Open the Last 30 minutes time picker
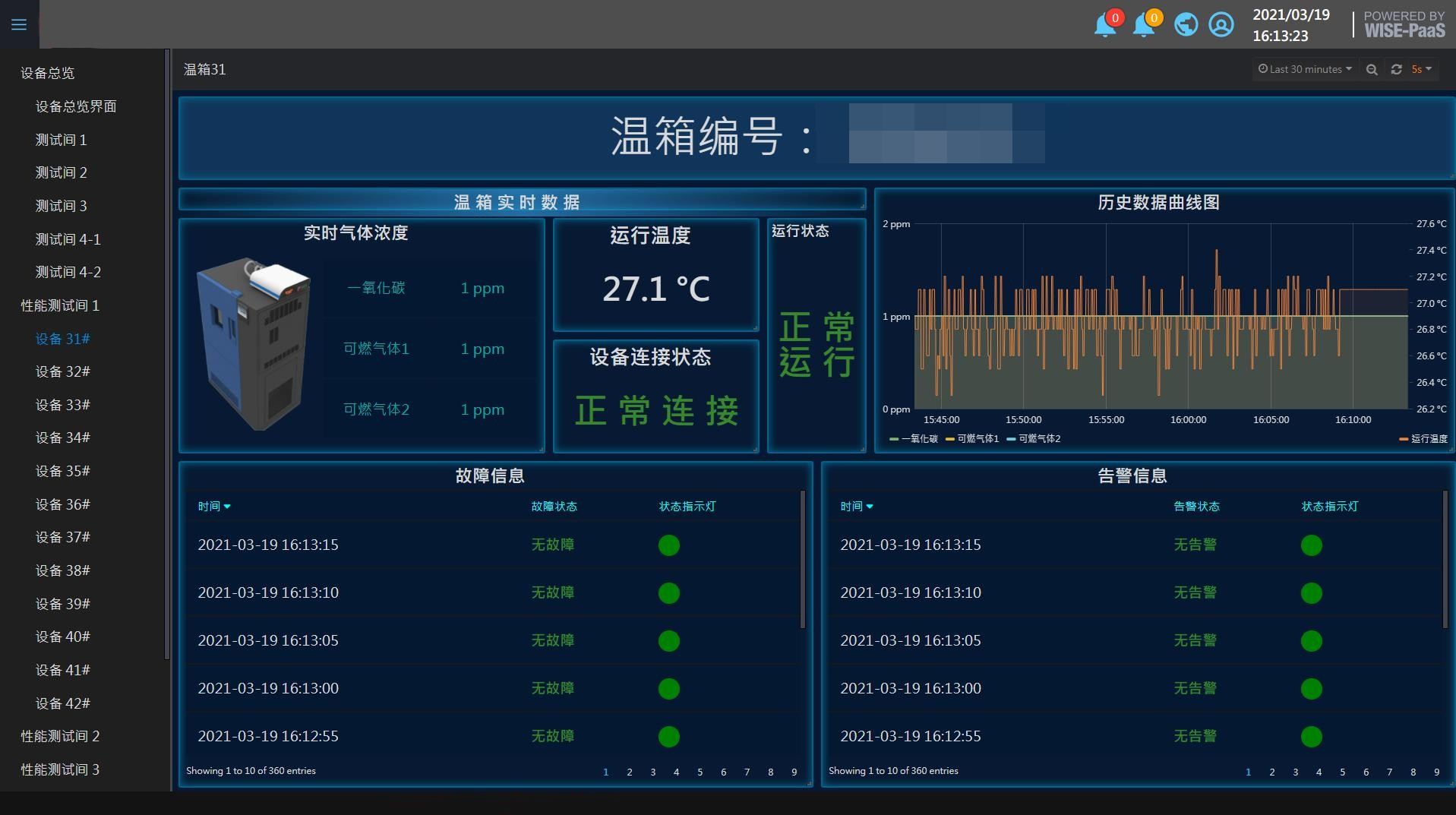The width and height of the screenshot is (1456, 815). pyautogui.click(x=1305, y=69)
